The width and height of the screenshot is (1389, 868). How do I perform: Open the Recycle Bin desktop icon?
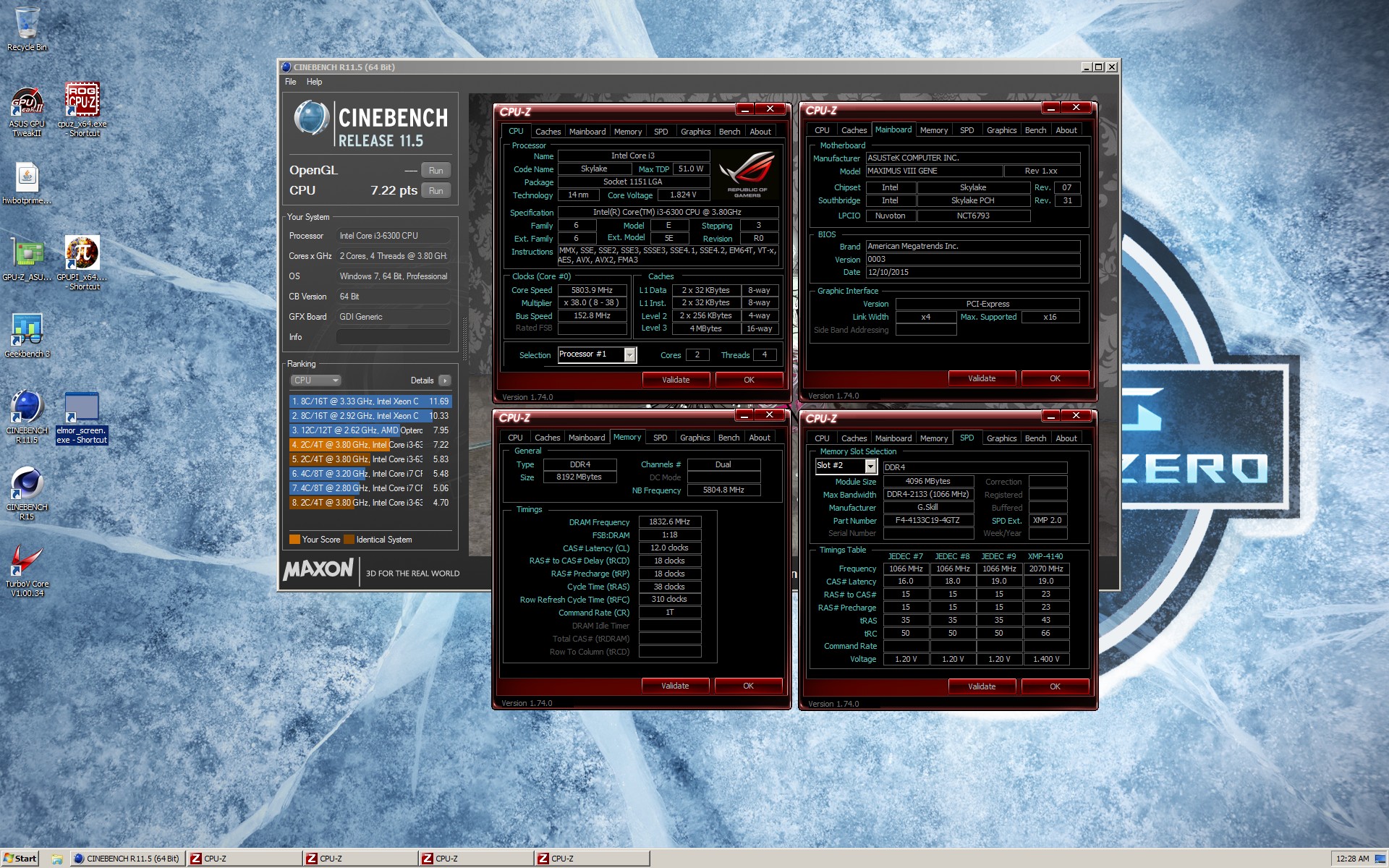tap(27, 29)
